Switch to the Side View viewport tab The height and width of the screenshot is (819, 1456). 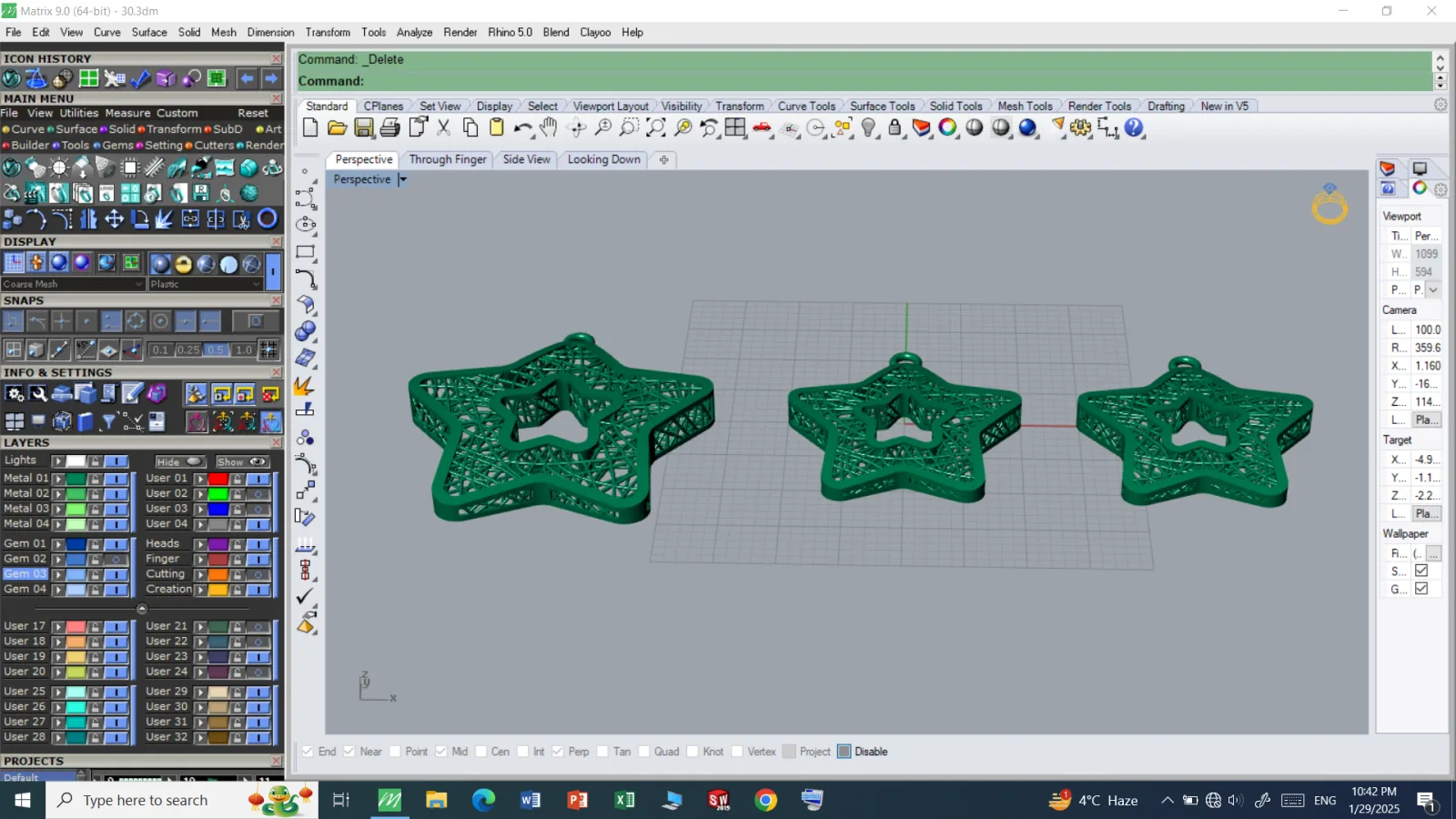pos(527,159)
